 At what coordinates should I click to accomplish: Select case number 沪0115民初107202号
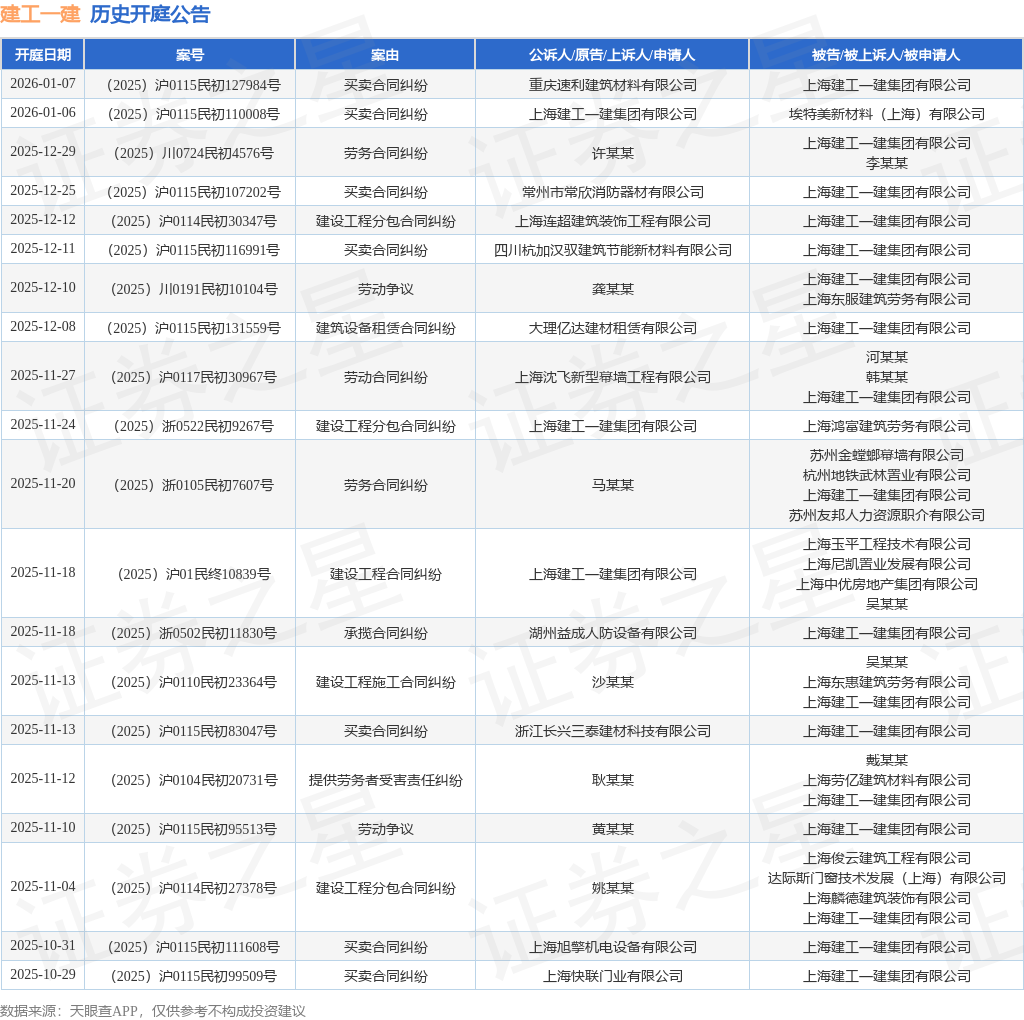tap(193, 193)
